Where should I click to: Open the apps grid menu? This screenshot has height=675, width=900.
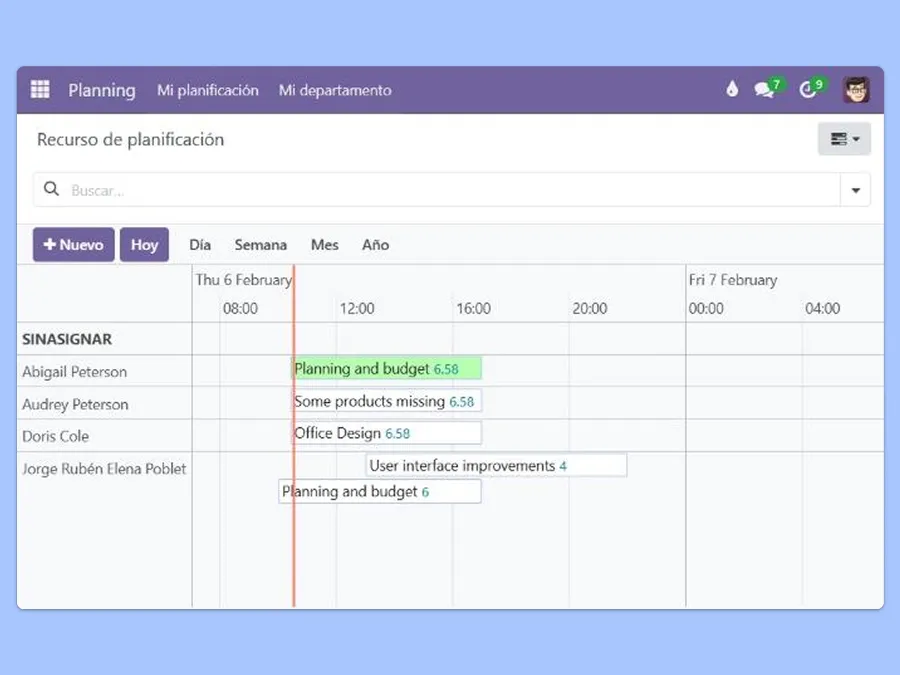pyautogui.click(x=40, y=90)
